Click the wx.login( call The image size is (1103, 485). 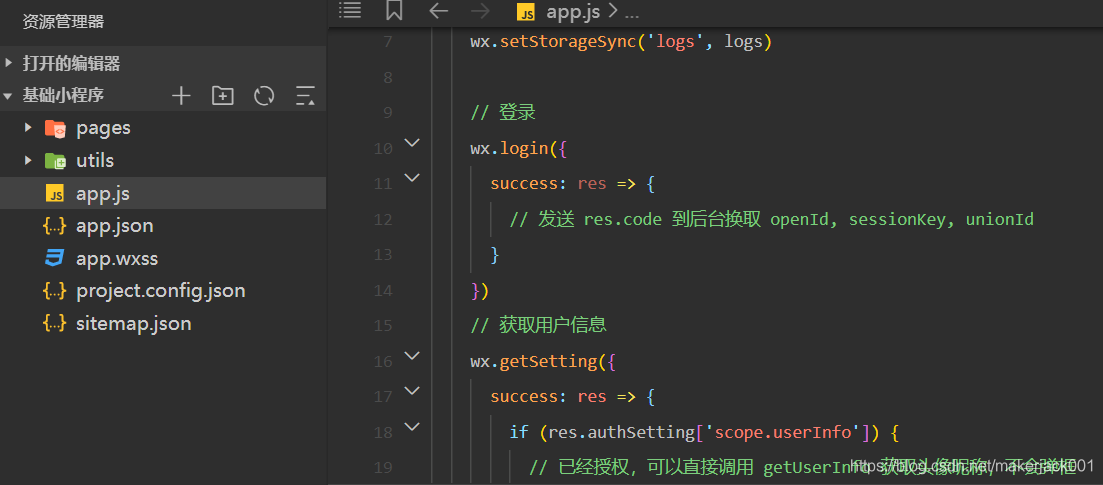[x=514, y=149]
